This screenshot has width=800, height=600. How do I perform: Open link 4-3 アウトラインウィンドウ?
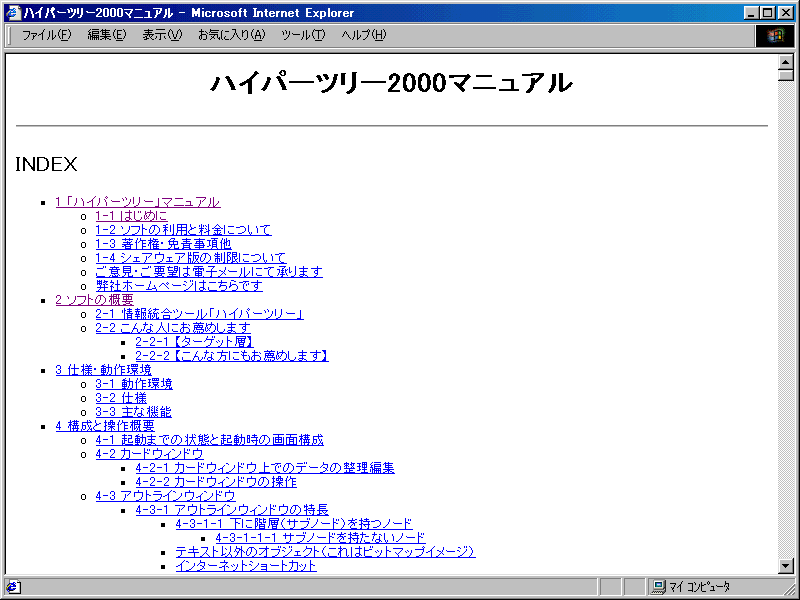(165, 496)
